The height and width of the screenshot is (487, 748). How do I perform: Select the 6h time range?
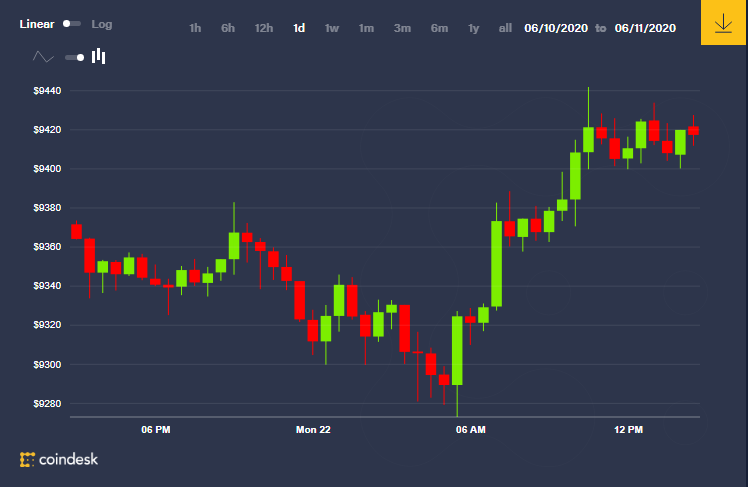coord(228,28)
